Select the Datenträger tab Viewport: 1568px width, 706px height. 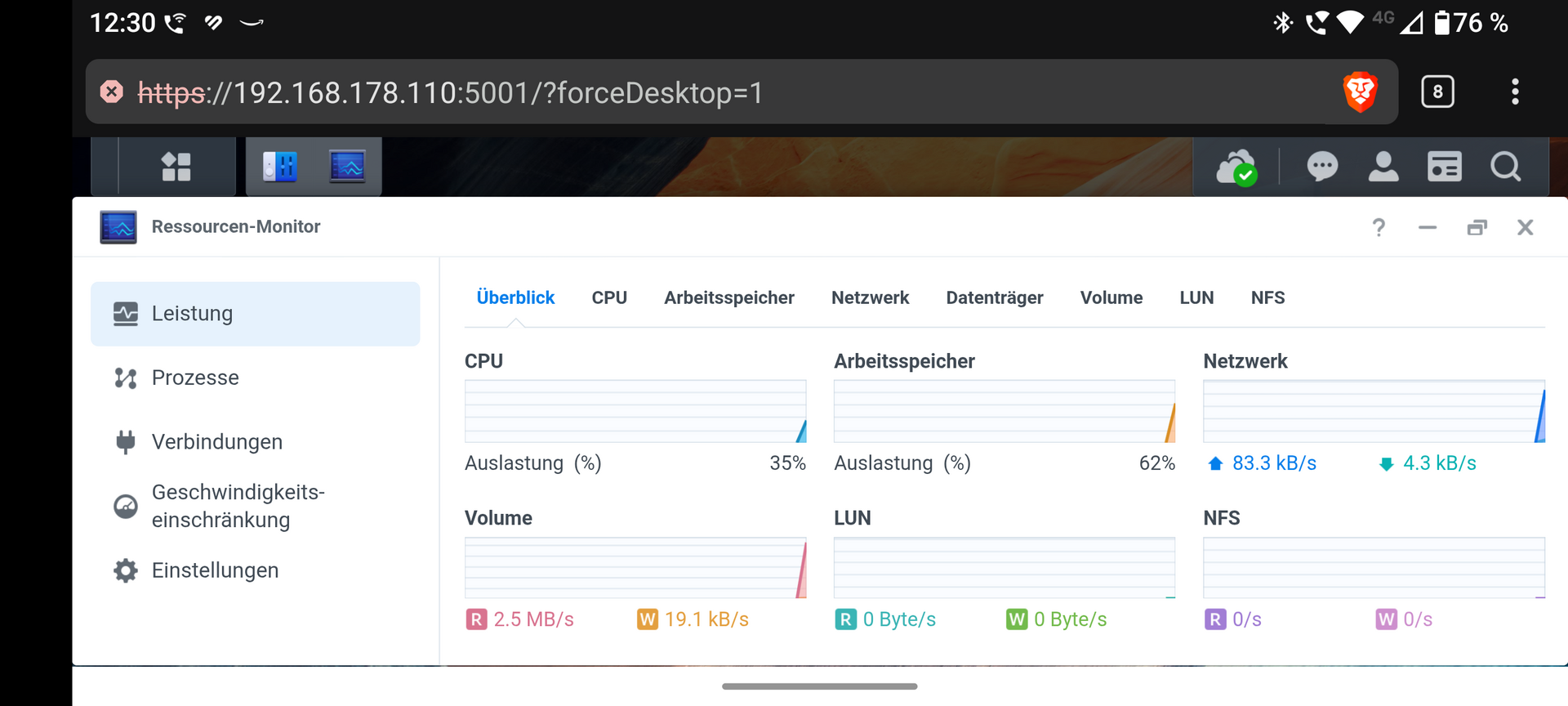click(994, 297)
